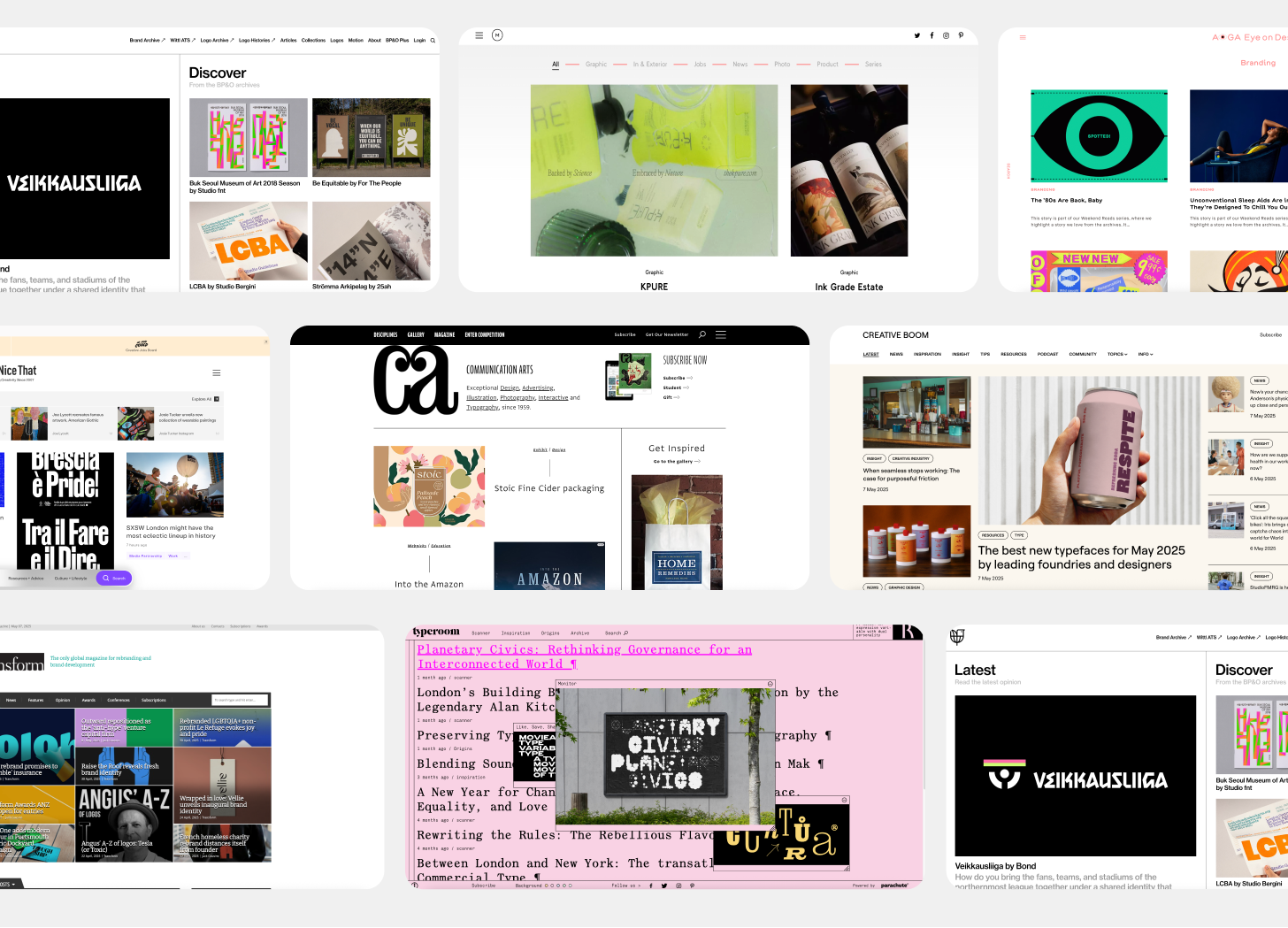Open the Eye on Design hamburger menu

(1023, 37)
